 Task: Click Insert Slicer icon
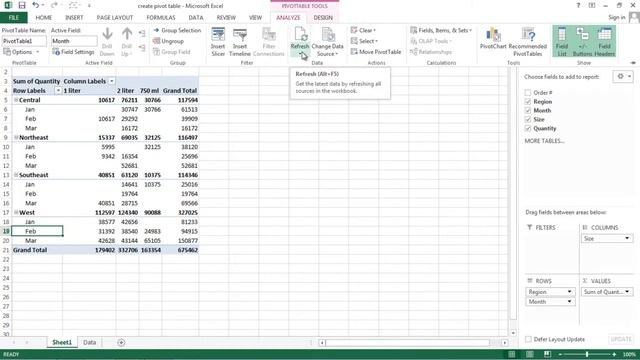click(x=218, y=34)
